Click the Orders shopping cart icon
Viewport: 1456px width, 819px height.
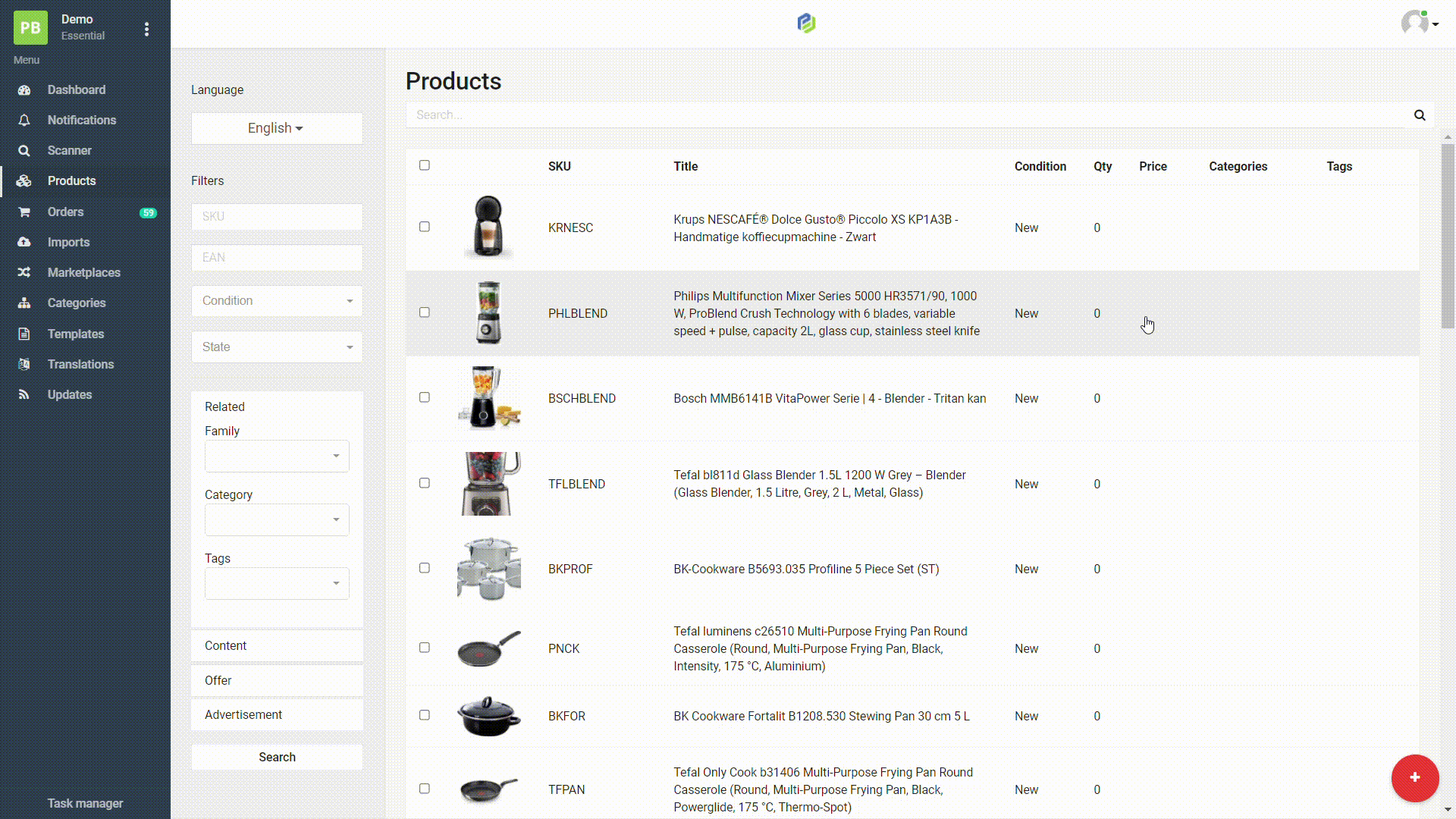(x=24, y=212)
